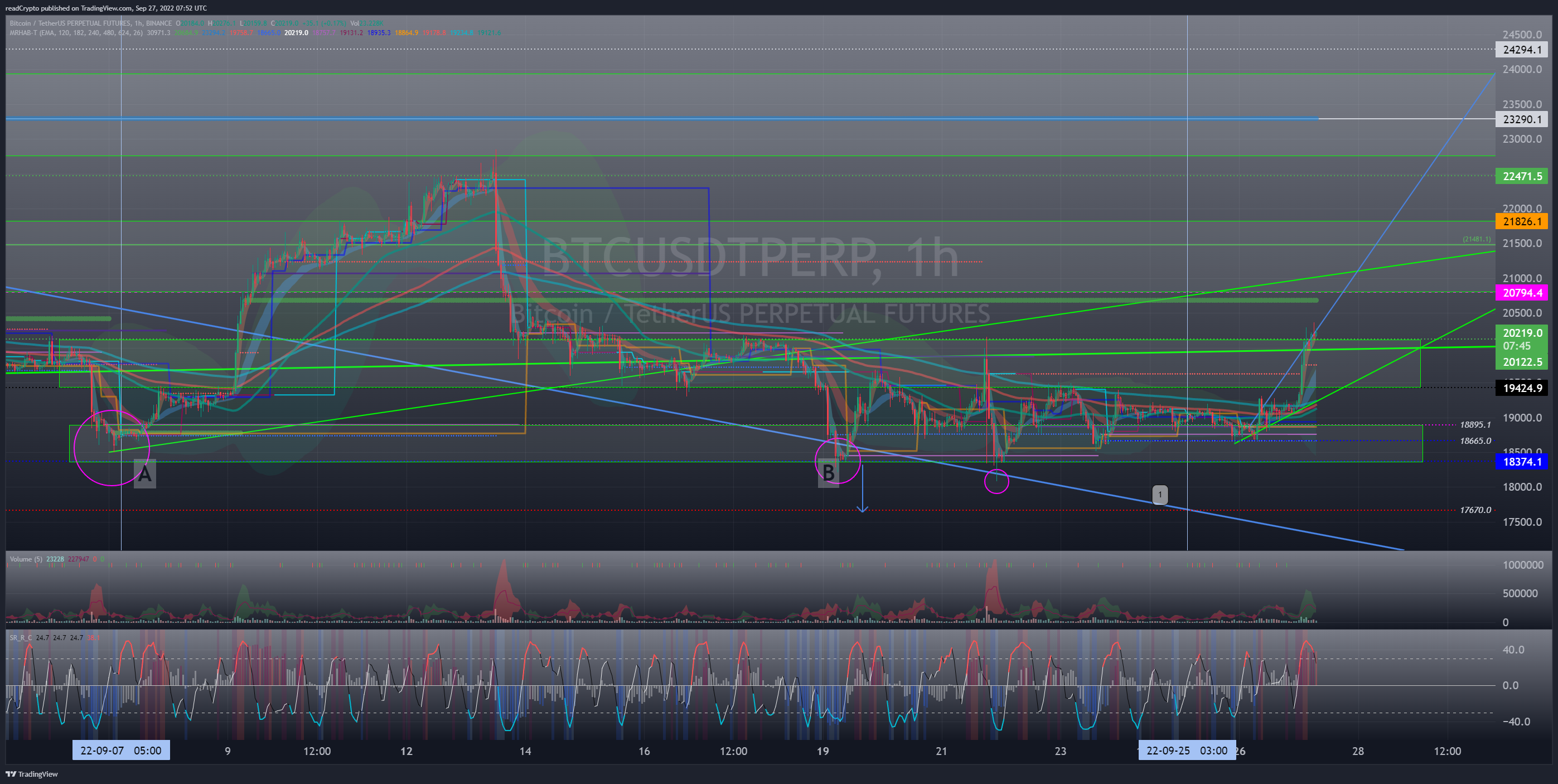Click the orange 21826.1 price label
Screen dimensions: 1558x784
tap(1522, 221)
